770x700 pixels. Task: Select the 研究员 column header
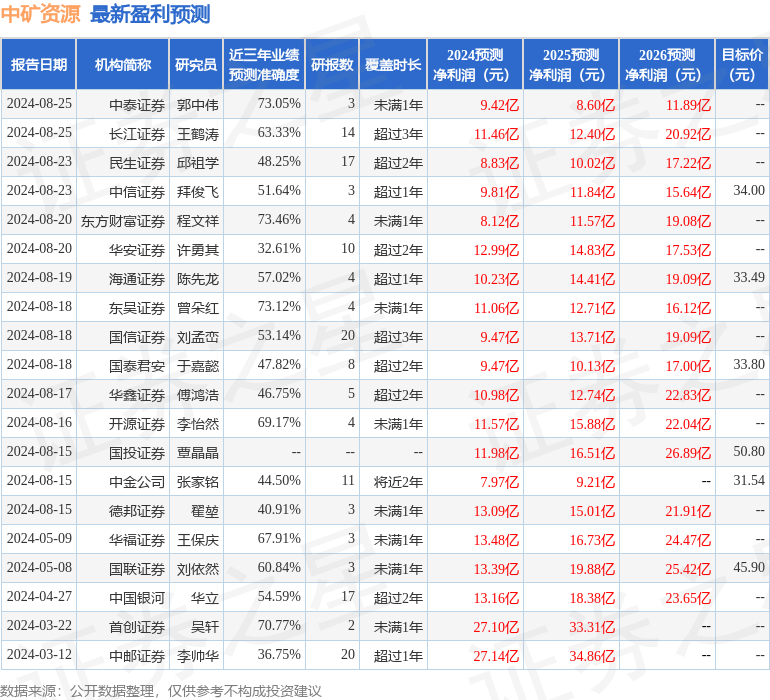click(x=195, y=65)
